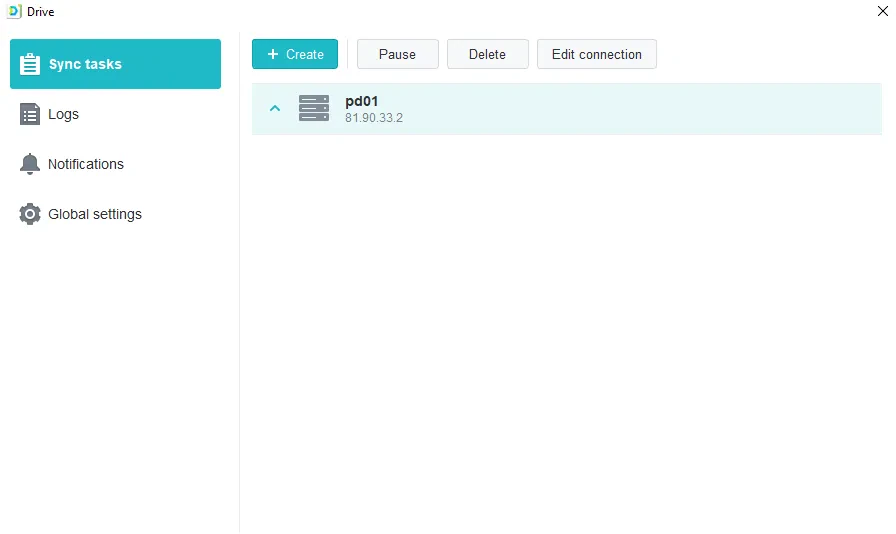Open the Logs section
This screenshot has height=534, width=896.
point(115,114)
